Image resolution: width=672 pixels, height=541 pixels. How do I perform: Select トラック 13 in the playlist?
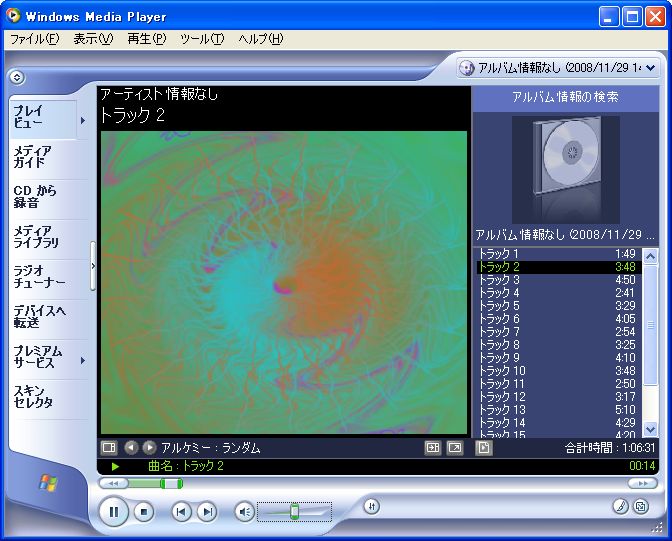(559, 410)
